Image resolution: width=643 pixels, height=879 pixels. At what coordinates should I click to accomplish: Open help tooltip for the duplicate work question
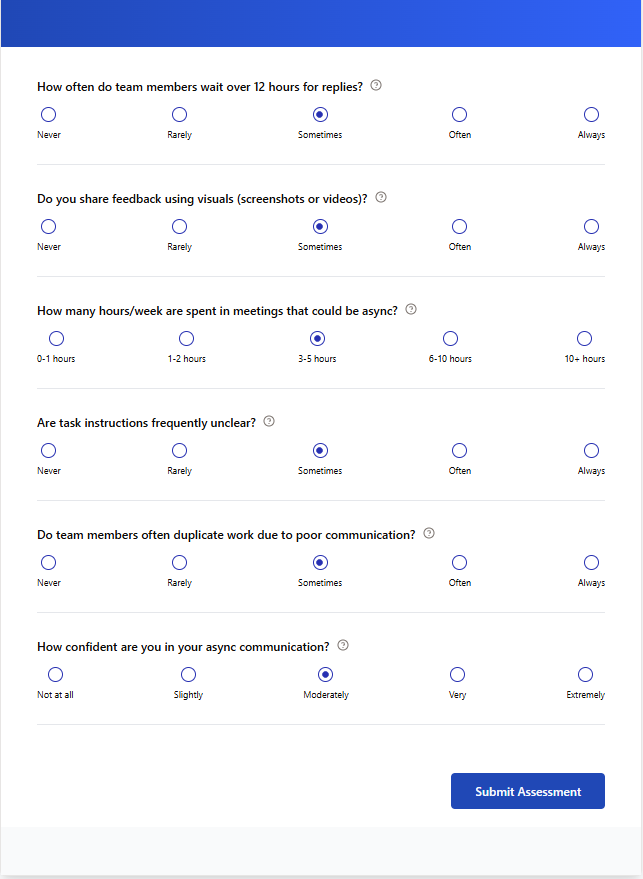point(428,534)
